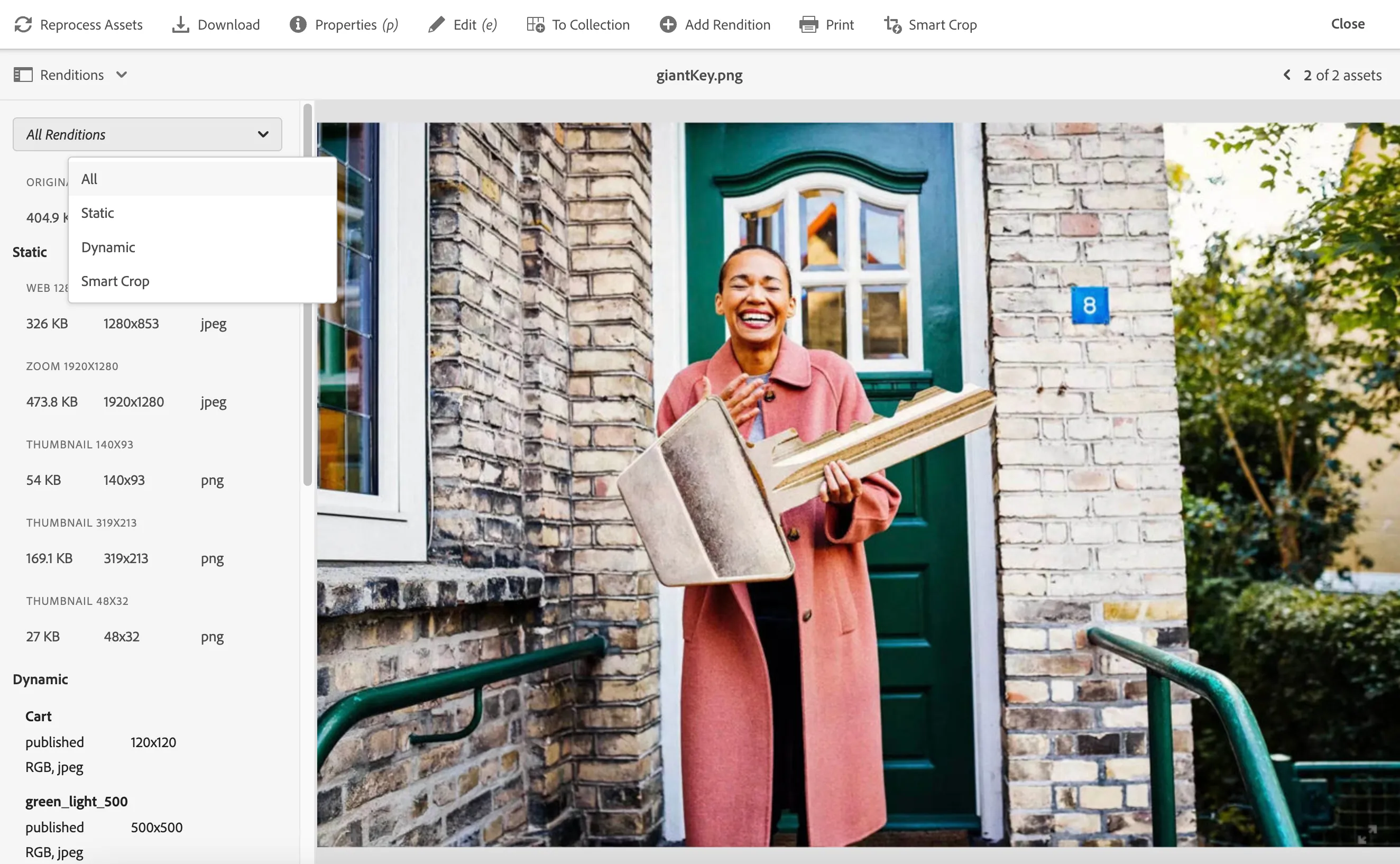The height and width of the screenshot is (864, 1400).
Task: Go to previous asset with left chevron
Action: 1286,75
